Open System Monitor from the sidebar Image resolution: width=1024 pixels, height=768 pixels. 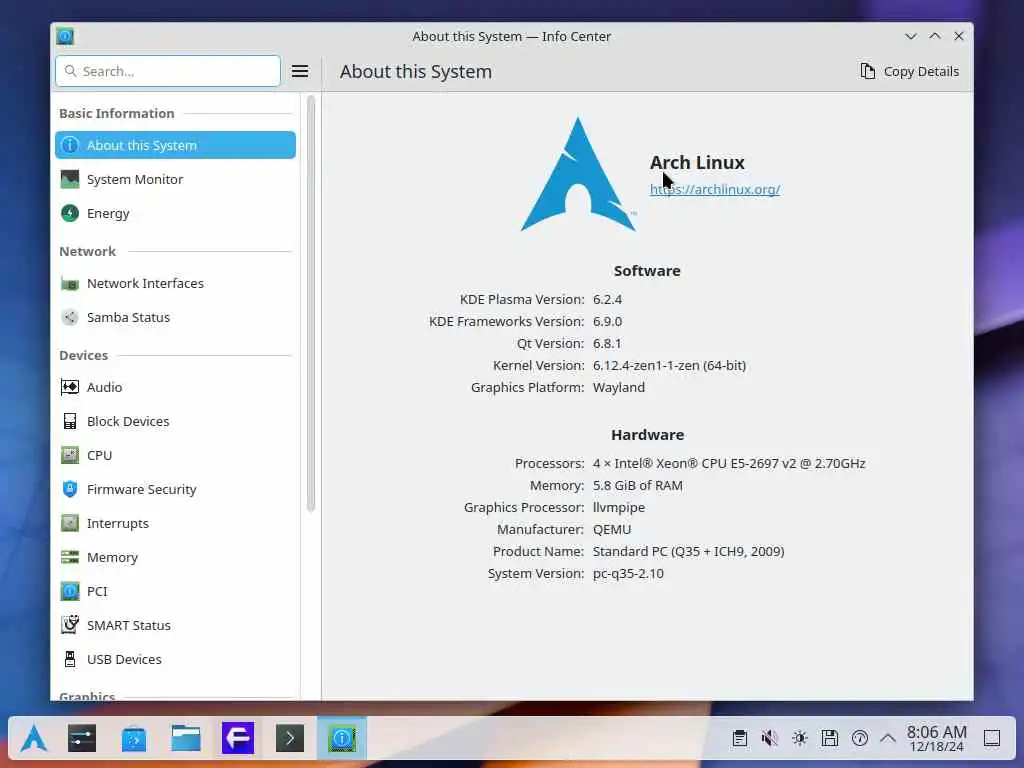[x=175, y=179]
